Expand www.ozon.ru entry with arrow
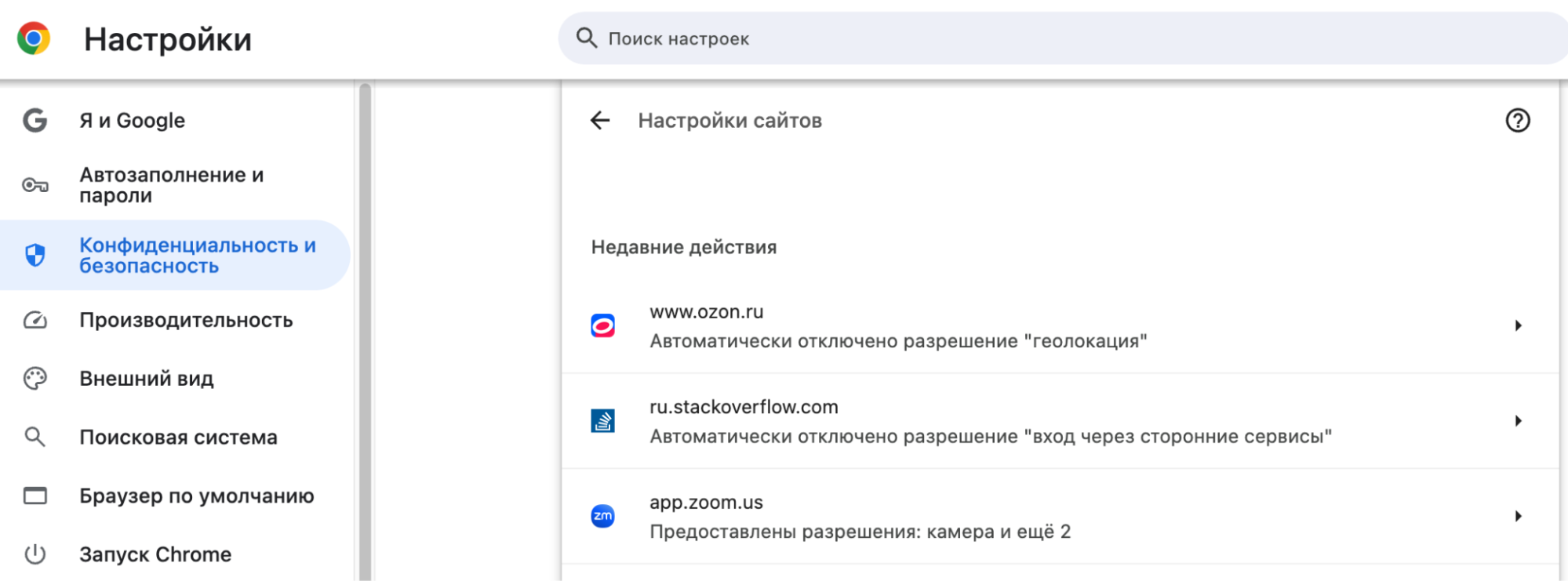1568x581 pixels. point(1518,325)
